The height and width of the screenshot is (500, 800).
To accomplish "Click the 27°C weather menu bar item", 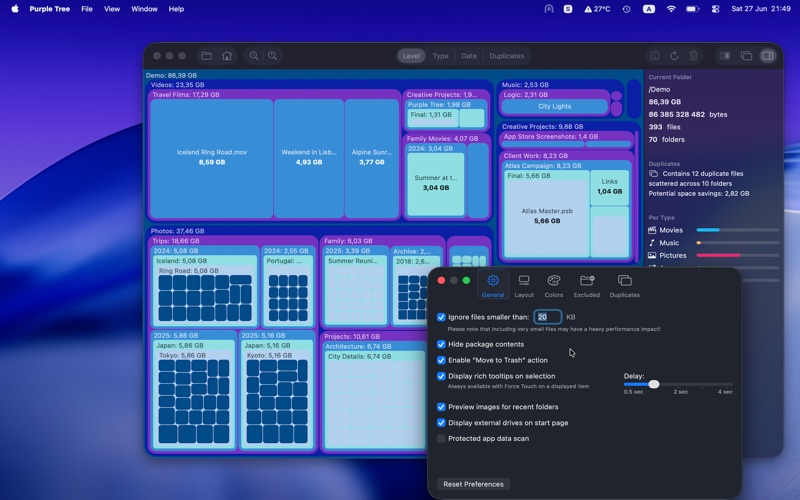I will click(x=597, y=9).
